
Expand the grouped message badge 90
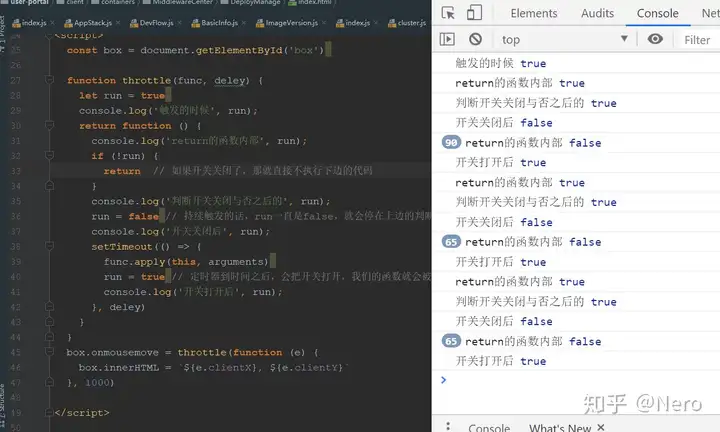pyautogui.click(x=451, y=142)
